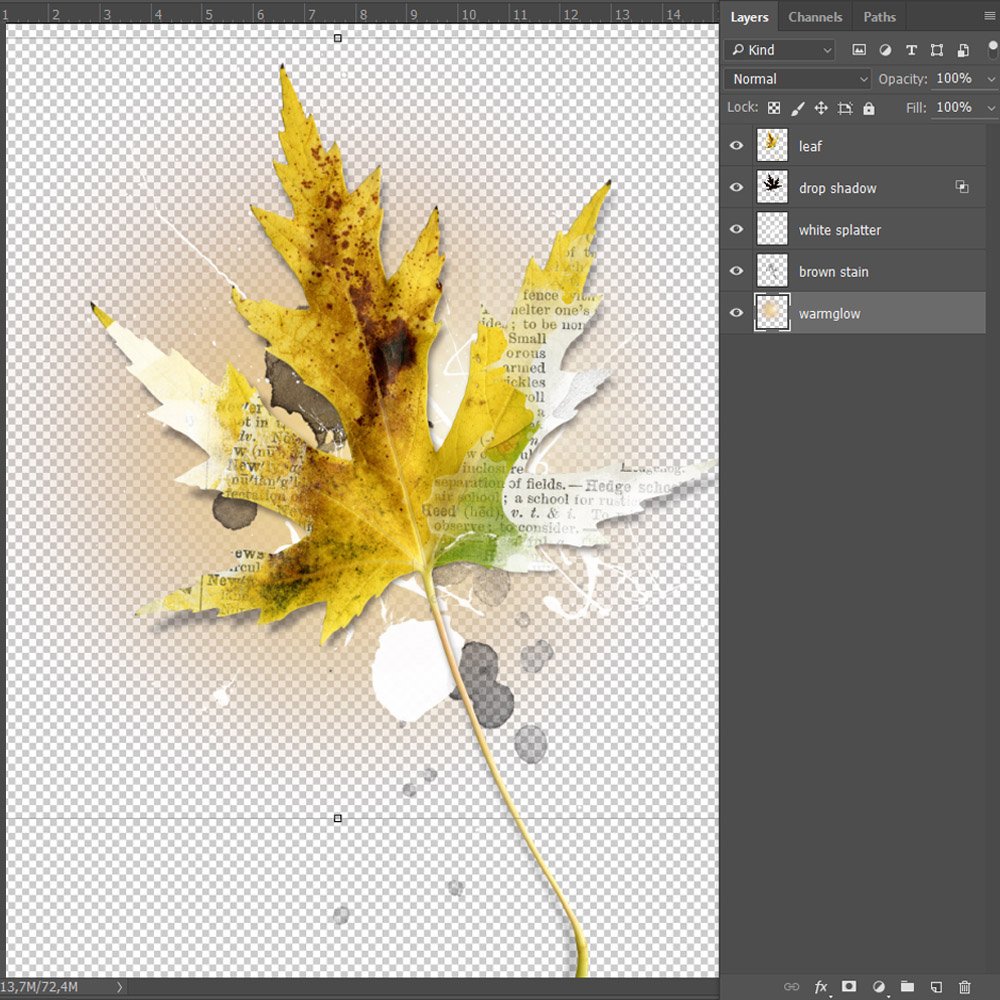Screen dimensions: 1000x1000
Task: Hide the leaf layer
Action: [x=737, y=146]
